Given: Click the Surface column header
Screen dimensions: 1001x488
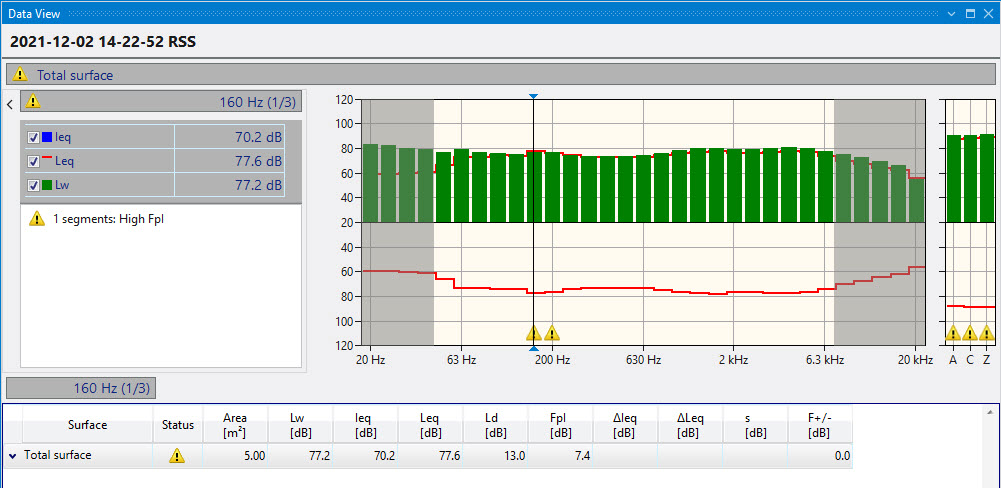Looking at the screenshot, I should click(x=87, y=425).
